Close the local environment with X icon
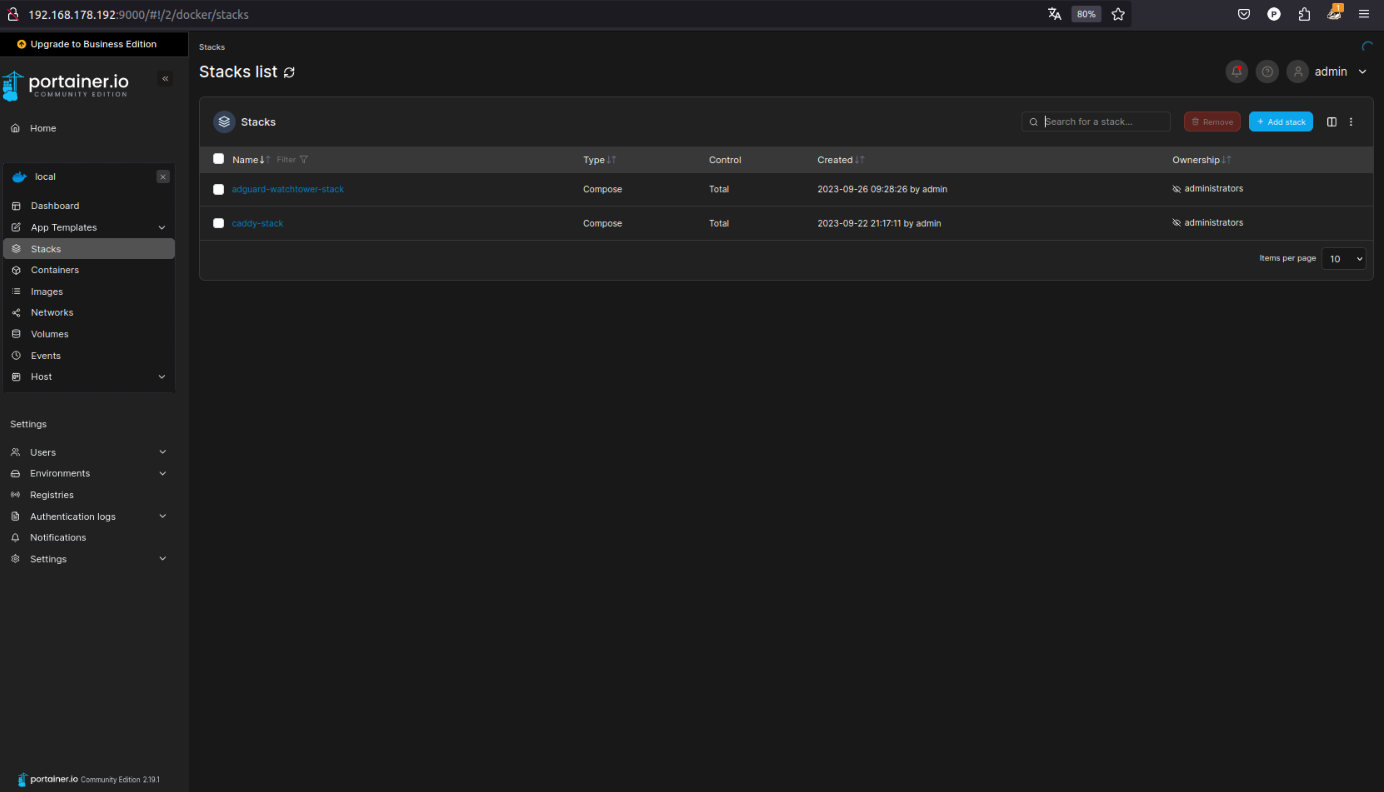1384x792 pixels. (x=163, y=177)
